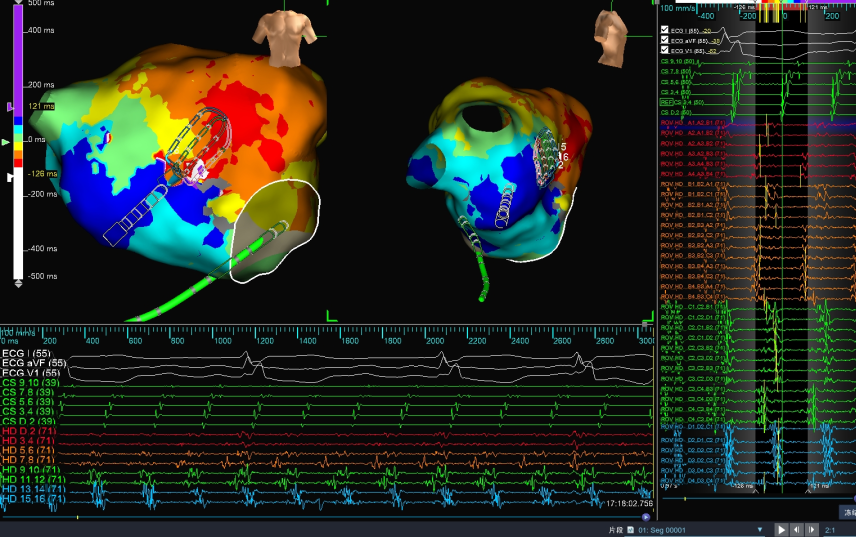Click the 121 ms value on the color scale
Screen dimensions: 856x537
(41, 106)
